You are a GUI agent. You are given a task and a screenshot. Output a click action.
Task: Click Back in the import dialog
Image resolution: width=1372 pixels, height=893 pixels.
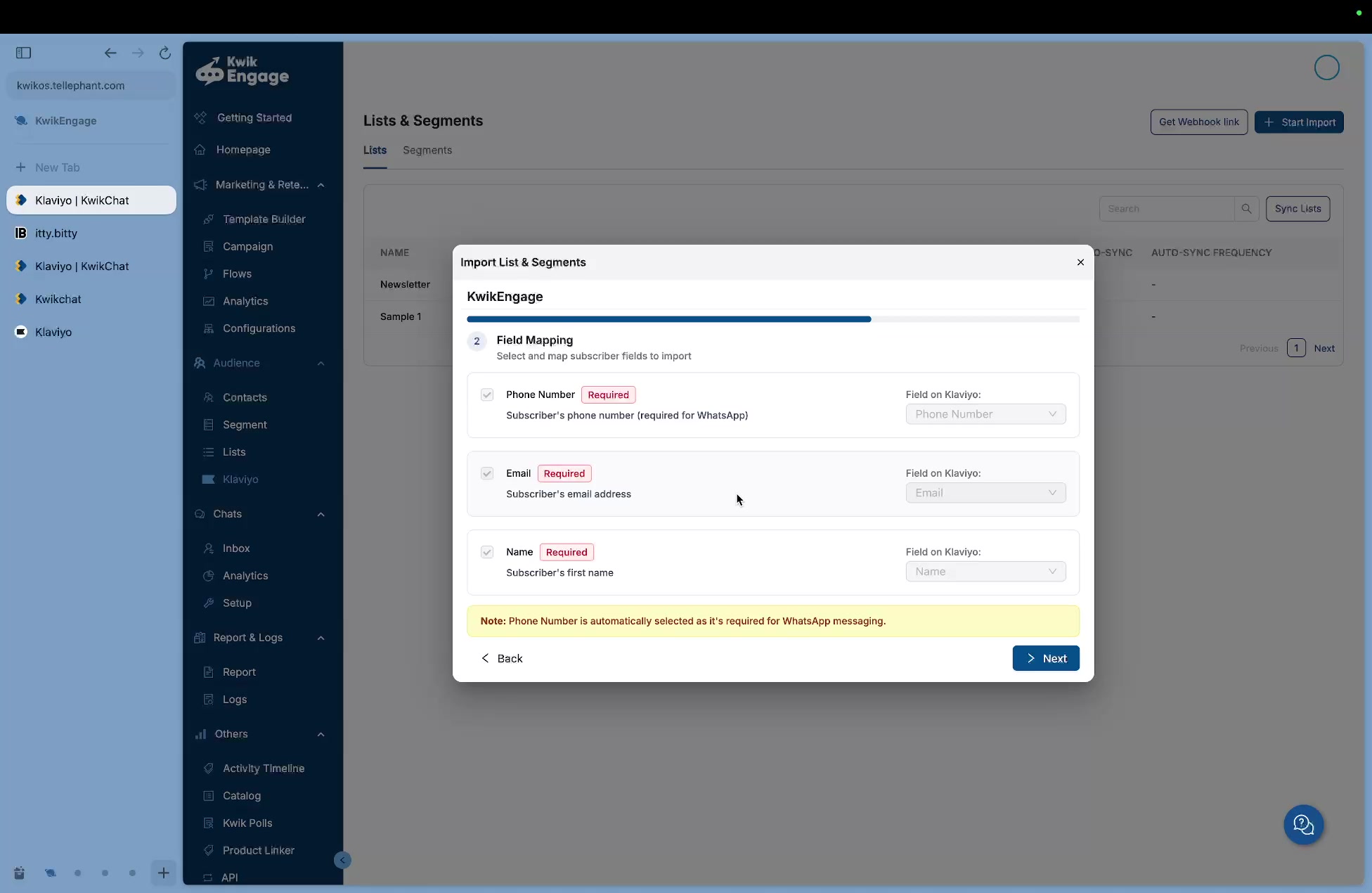(502, 659)
